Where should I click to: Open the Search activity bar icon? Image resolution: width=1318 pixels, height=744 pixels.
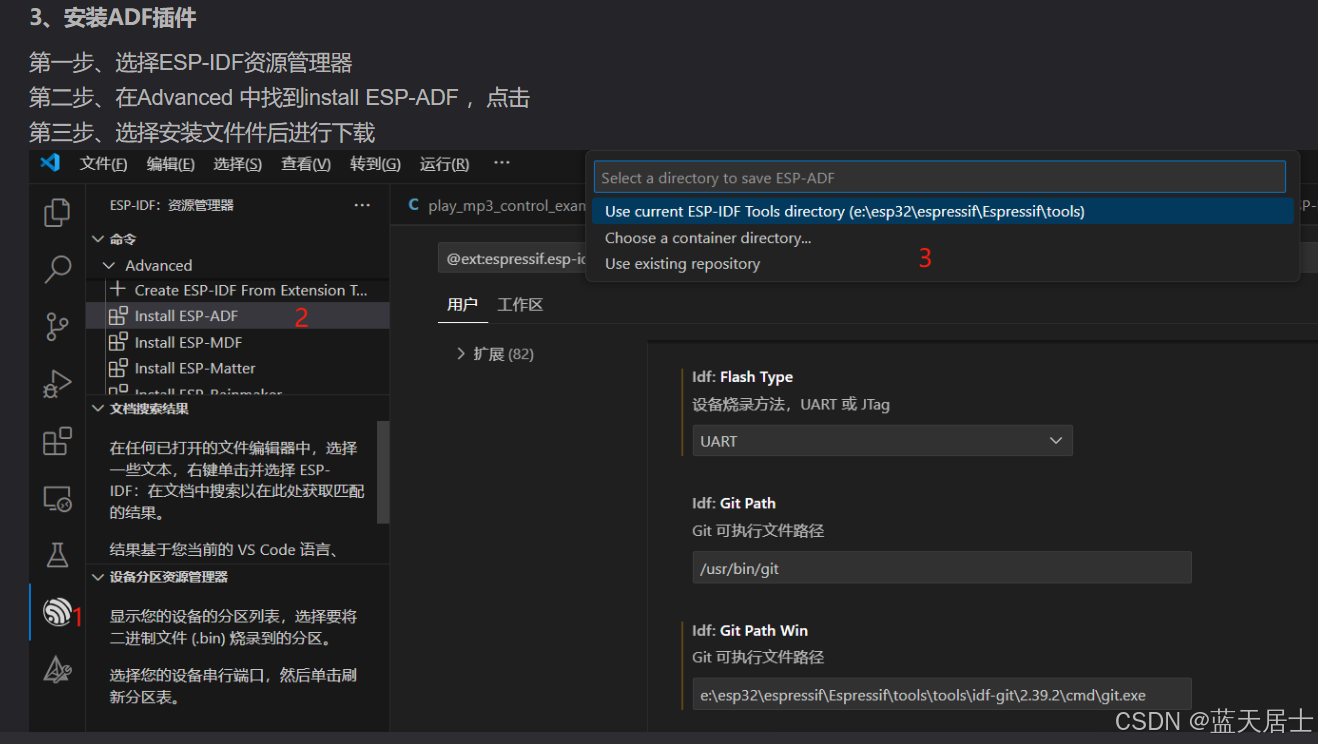tap(58, 268)
